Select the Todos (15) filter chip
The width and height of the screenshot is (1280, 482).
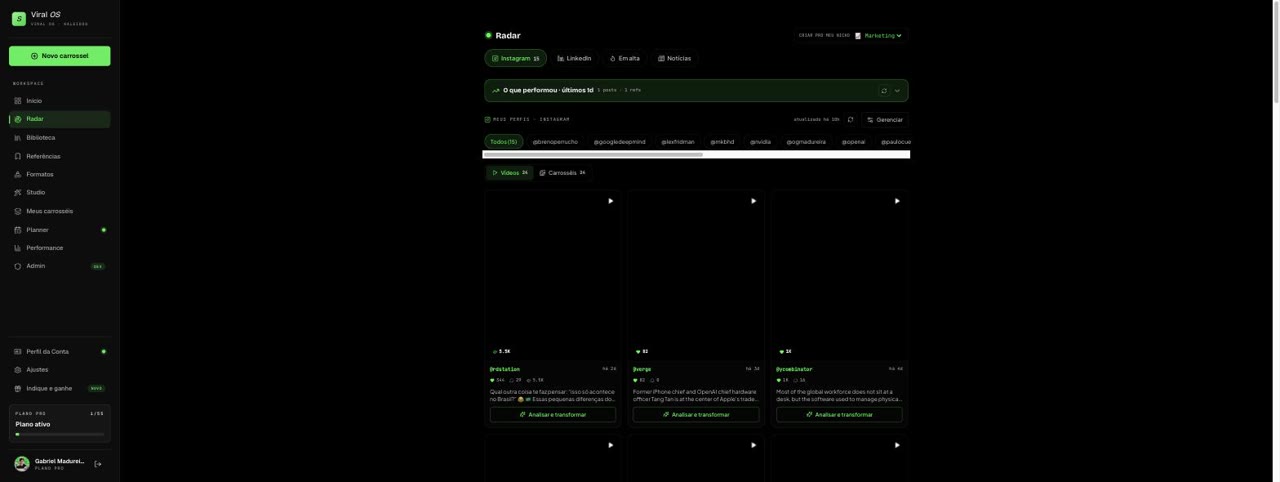504,142
